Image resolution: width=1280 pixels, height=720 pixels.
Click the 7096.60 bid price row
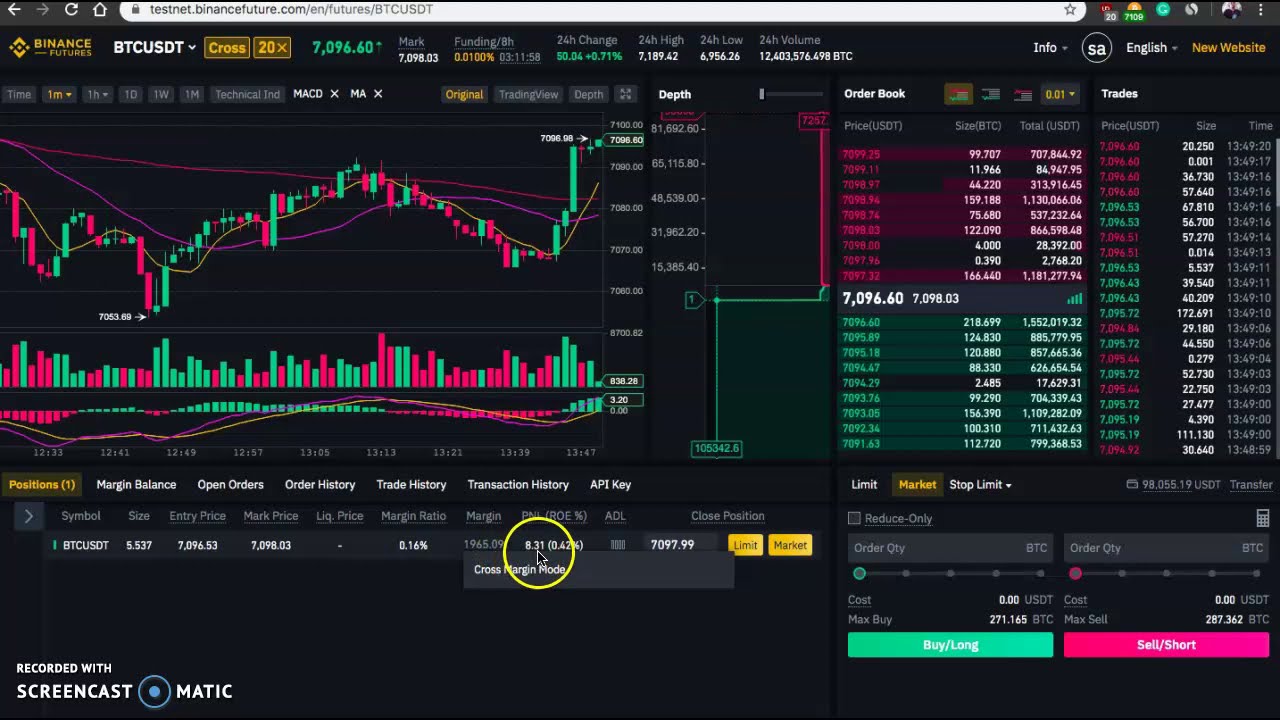coord(962,322)
